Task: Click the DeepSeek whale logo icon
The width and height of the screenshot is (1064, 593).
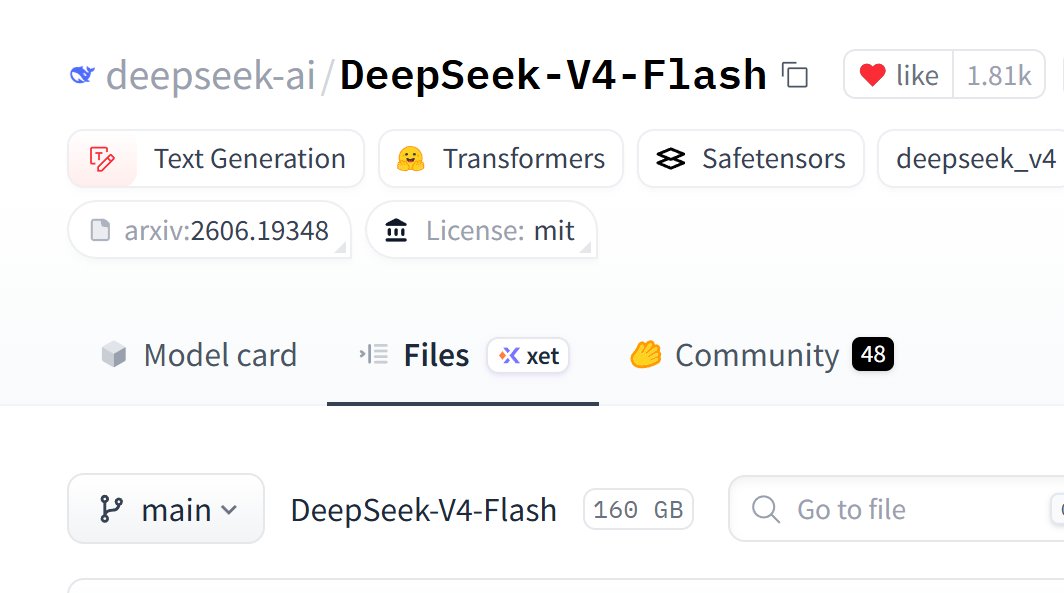Action: click(x=82, y=75)
